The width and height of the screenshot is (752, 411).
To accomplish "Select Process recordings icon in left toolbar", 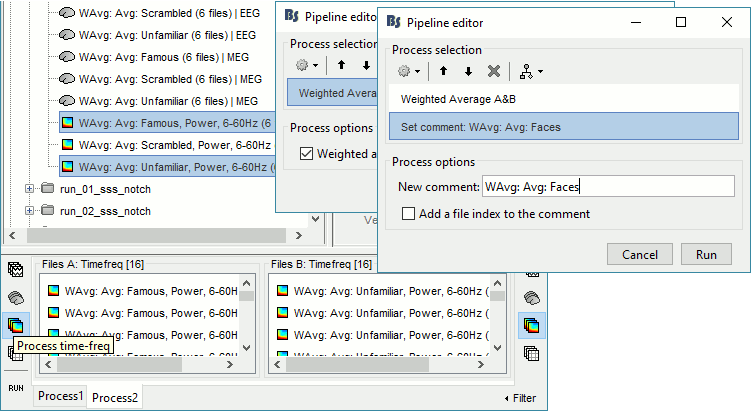I will tap(17, 269).
